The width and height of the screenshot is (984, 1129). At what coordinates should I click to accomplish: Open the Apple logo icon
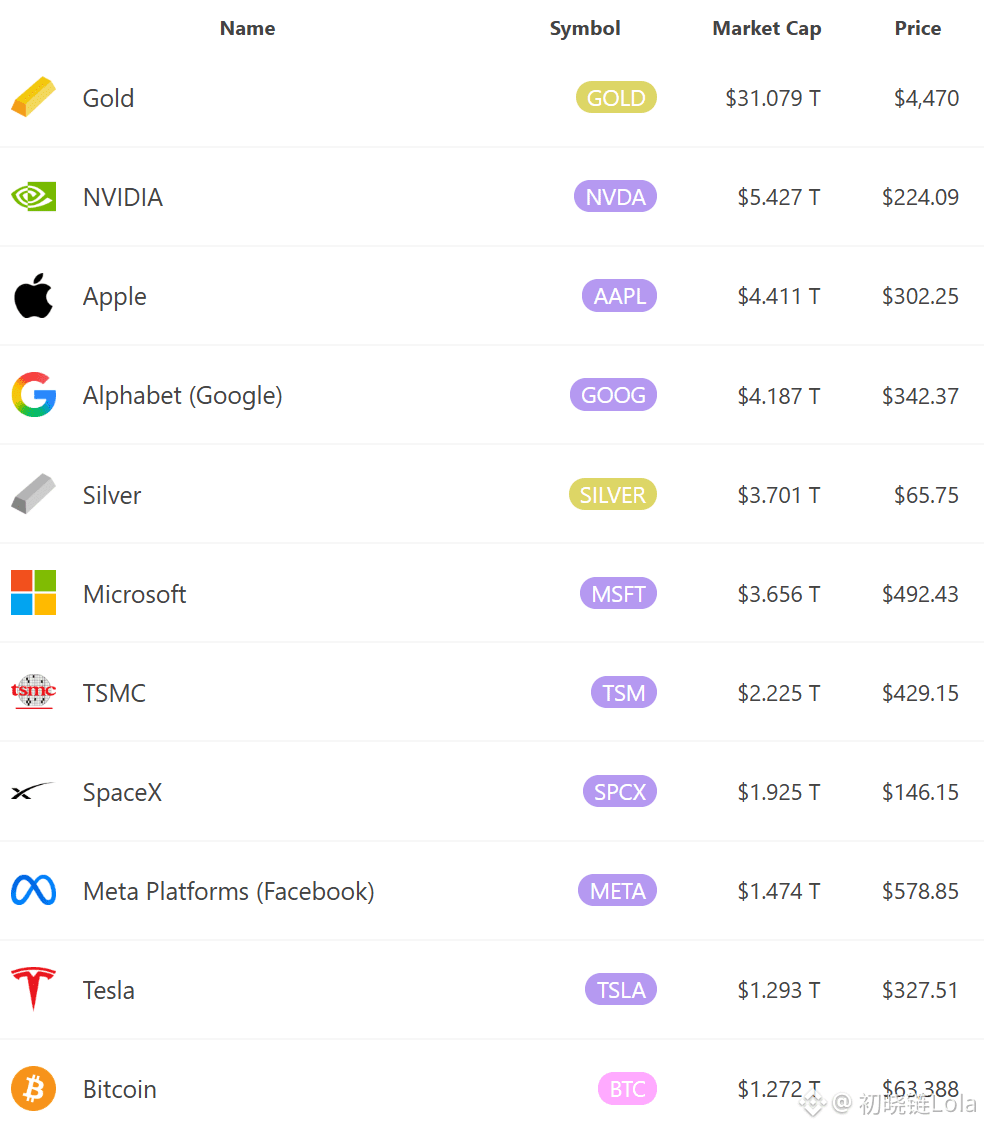[33, 296]
